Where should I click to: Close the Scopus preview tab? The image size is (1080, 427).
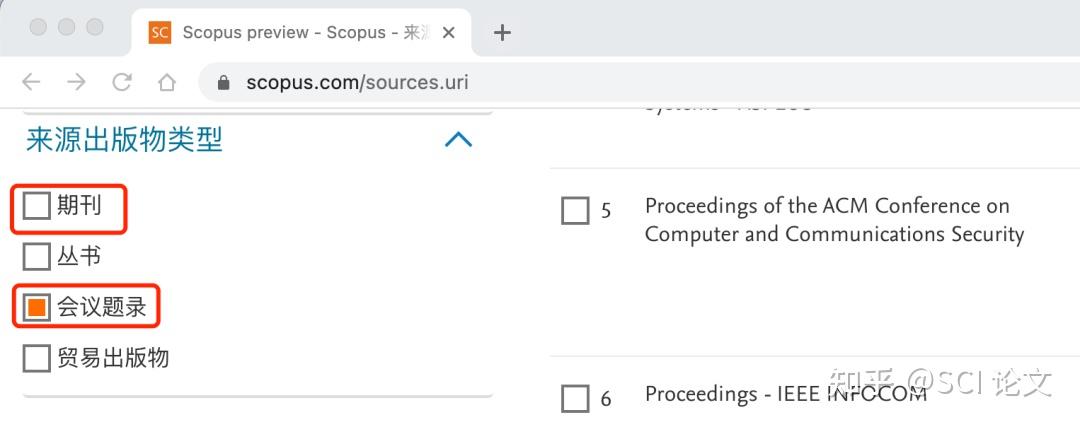(x=449, y=33)
